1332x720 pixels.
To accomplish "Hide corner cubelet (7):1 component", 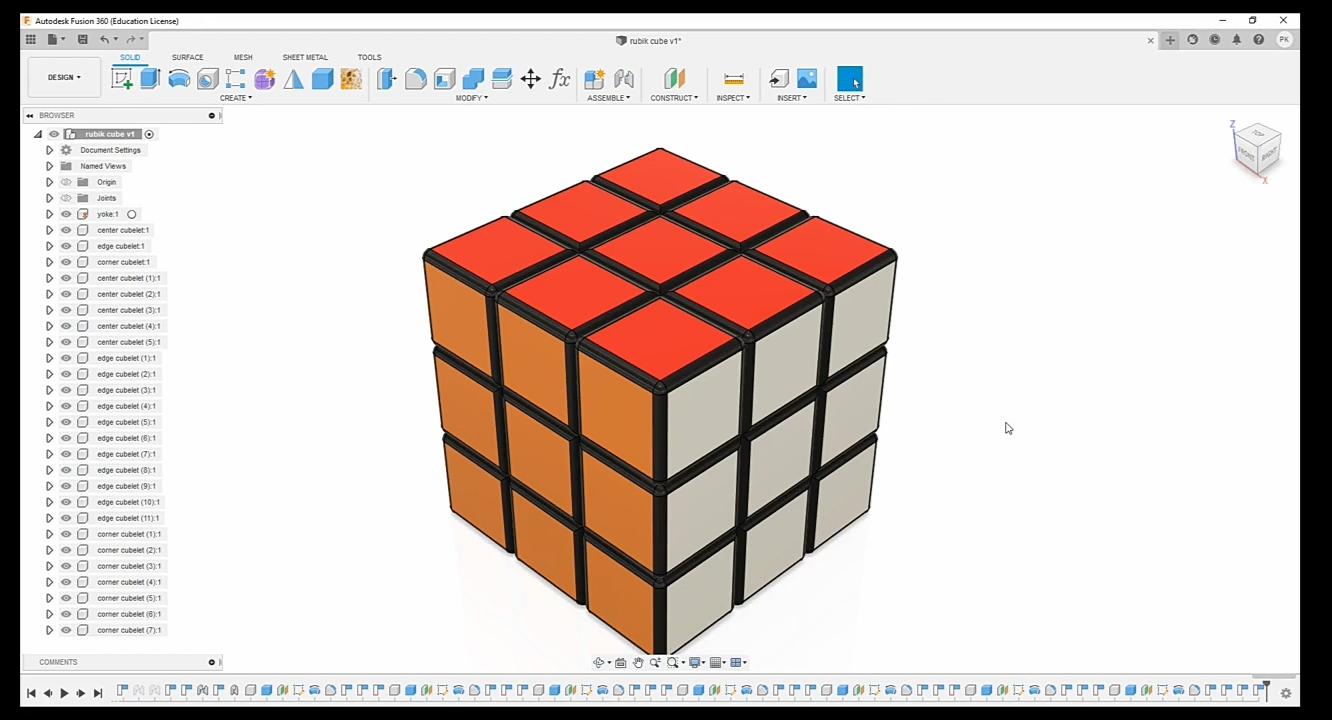I will pos(66,630).
